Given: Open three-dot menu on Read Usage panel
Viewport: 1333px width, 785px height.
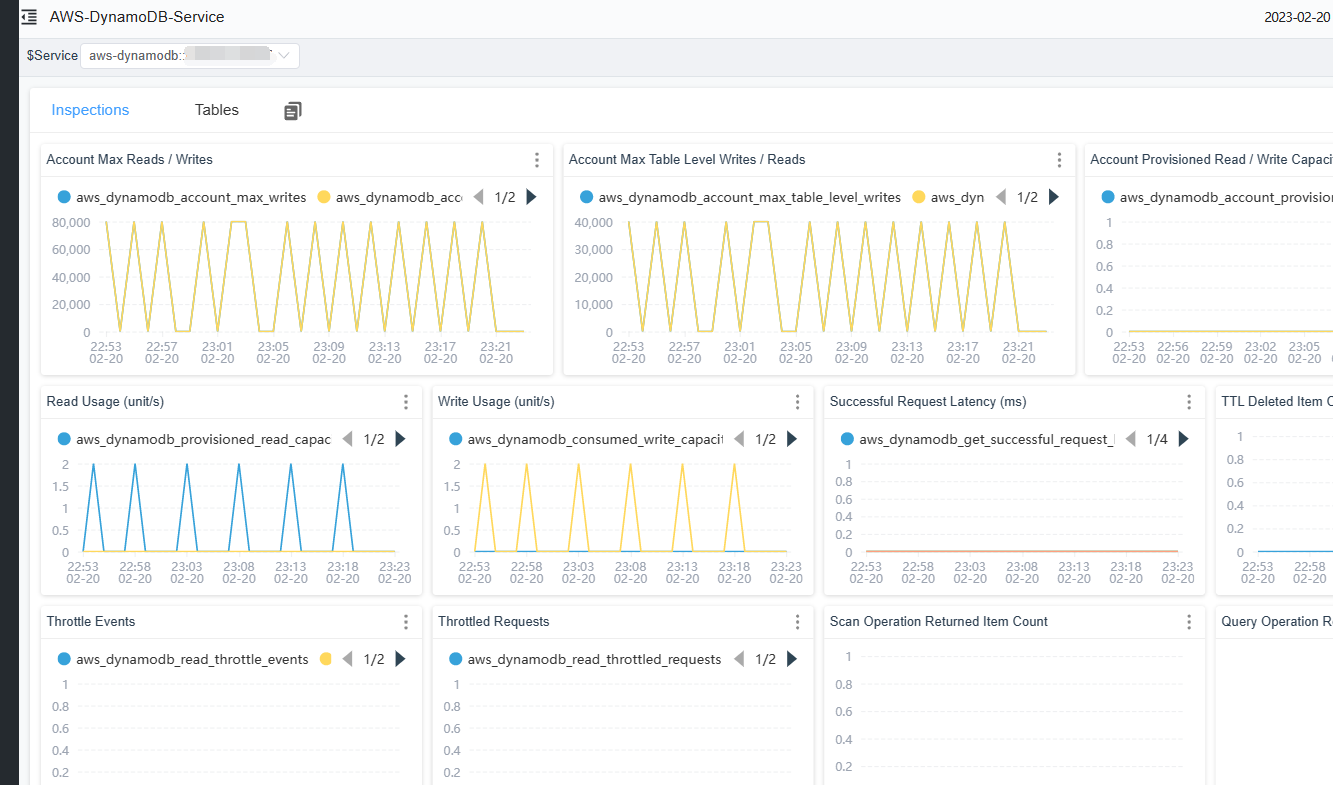Looking at the screenshot, I should point(406,402).
